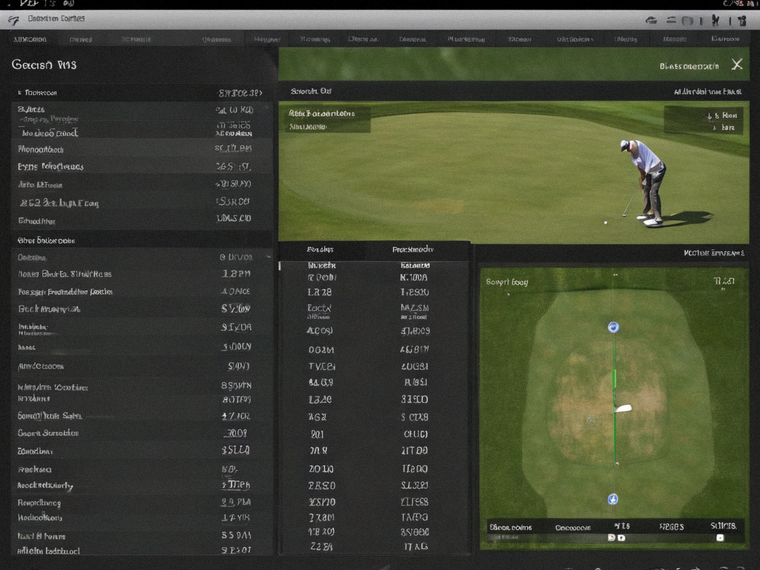Select the lower blue marker on the green map
Screen dimensions: 760x570
coord(613,499)
